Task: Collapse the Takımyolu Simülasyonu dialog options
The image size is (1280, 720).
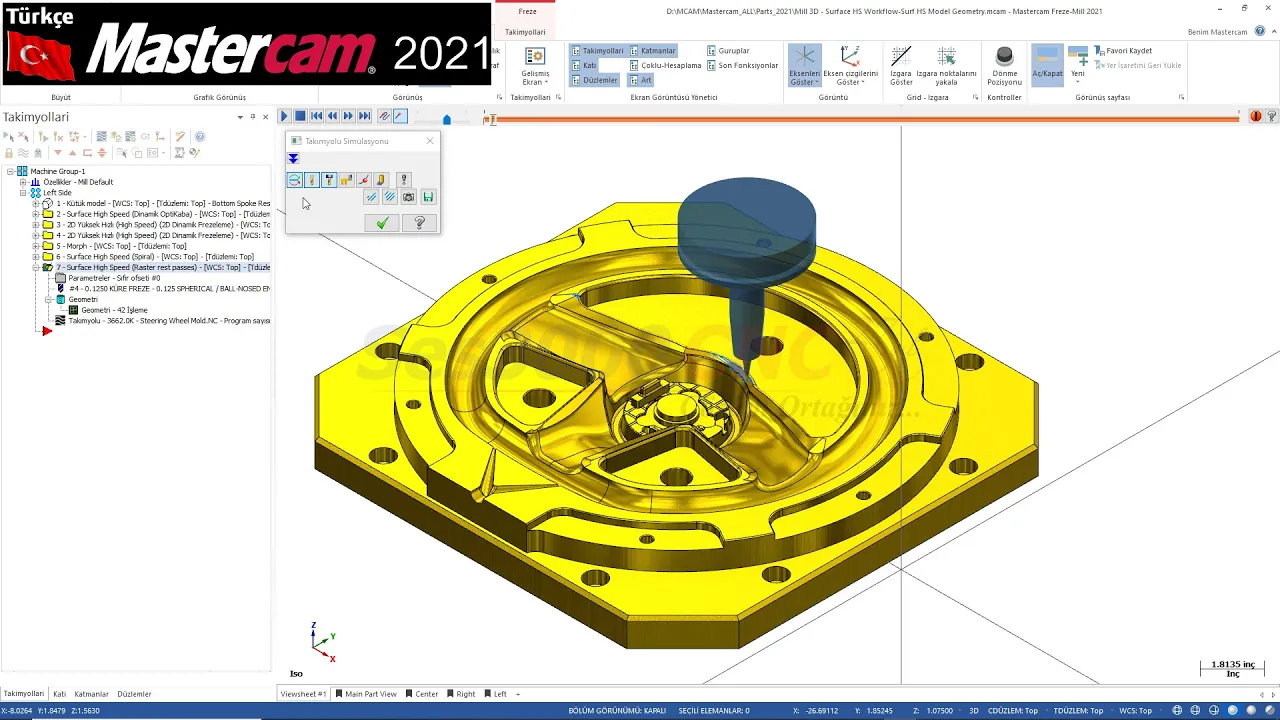Action: (293, 159)
